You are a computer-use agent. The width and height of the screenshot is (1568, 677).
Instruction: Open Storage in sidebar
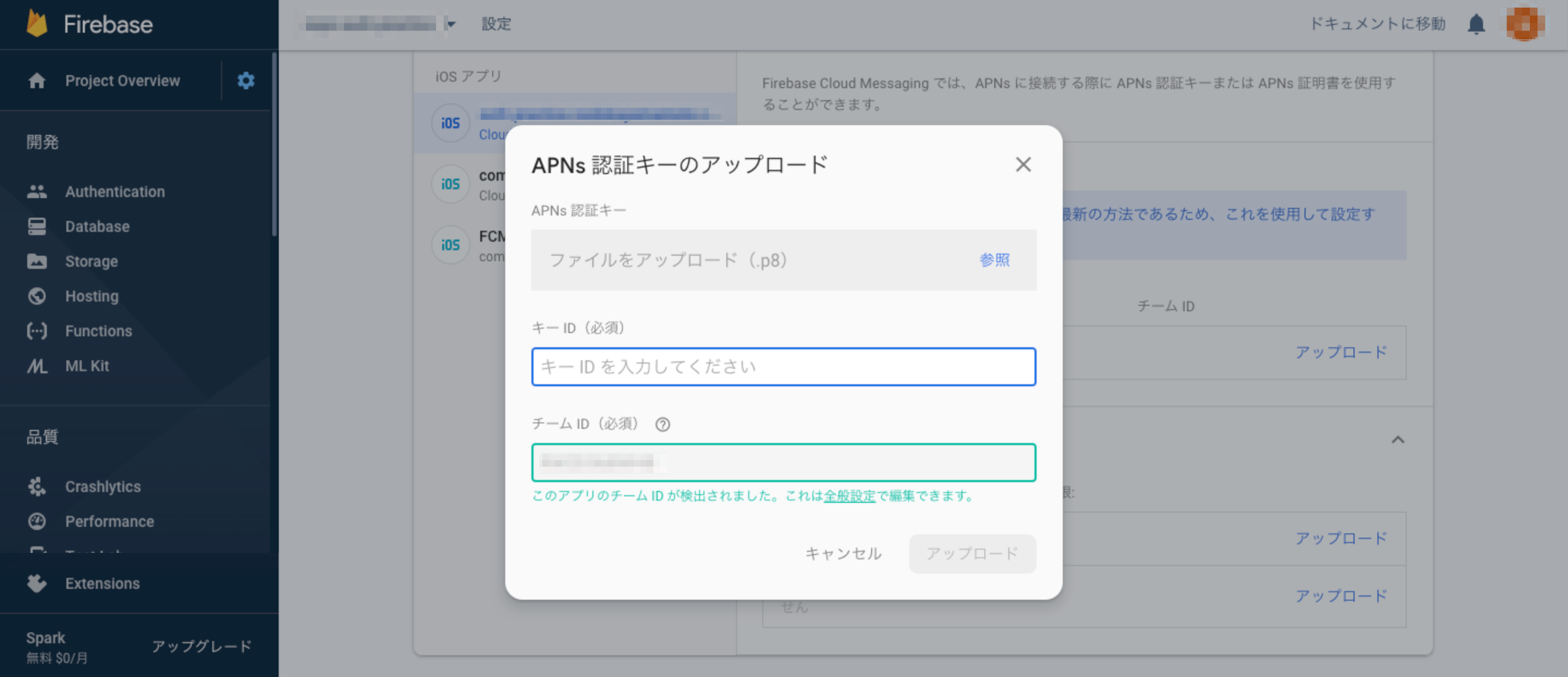[91, 261]
